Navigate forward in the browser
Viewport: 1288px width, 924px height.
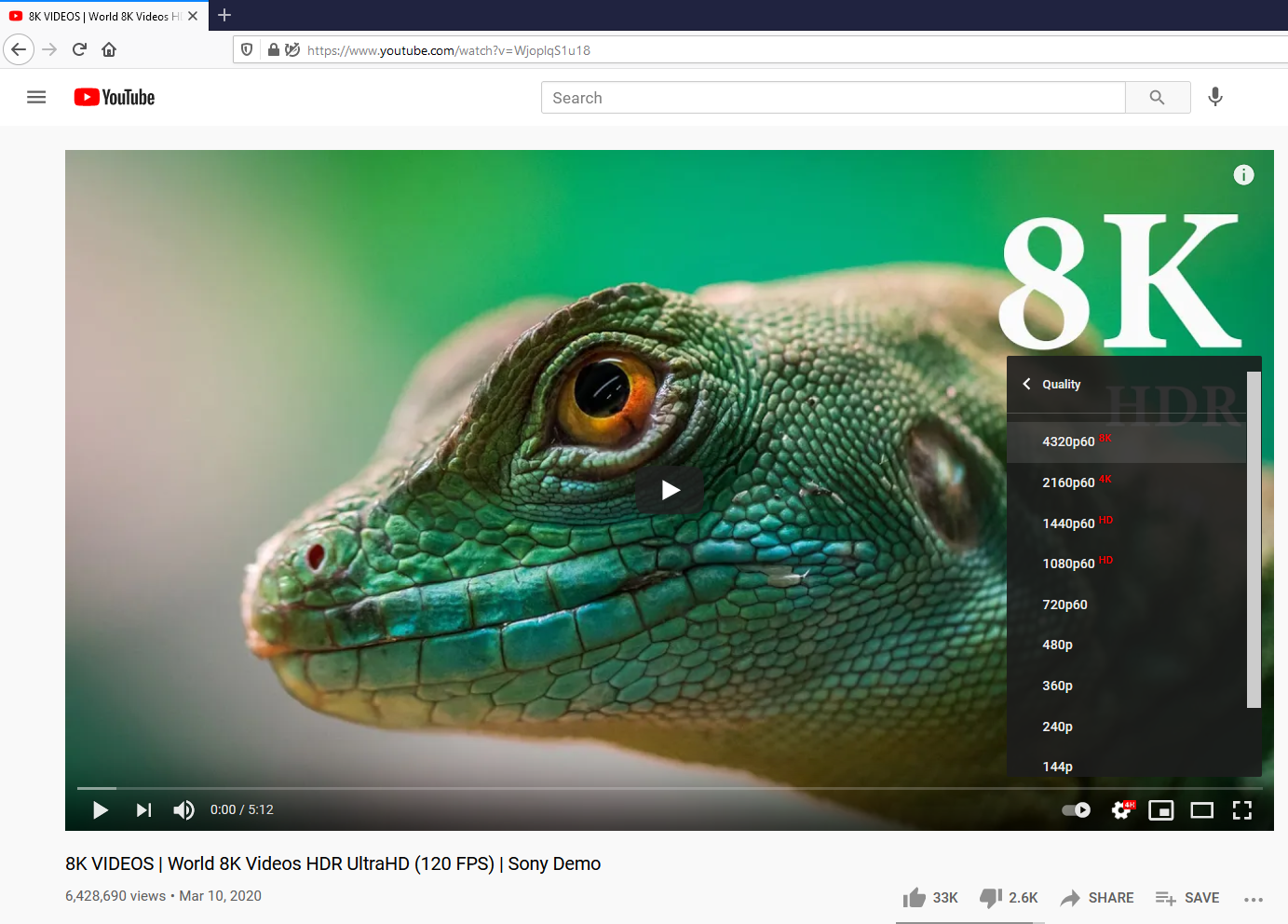point(49,49)
